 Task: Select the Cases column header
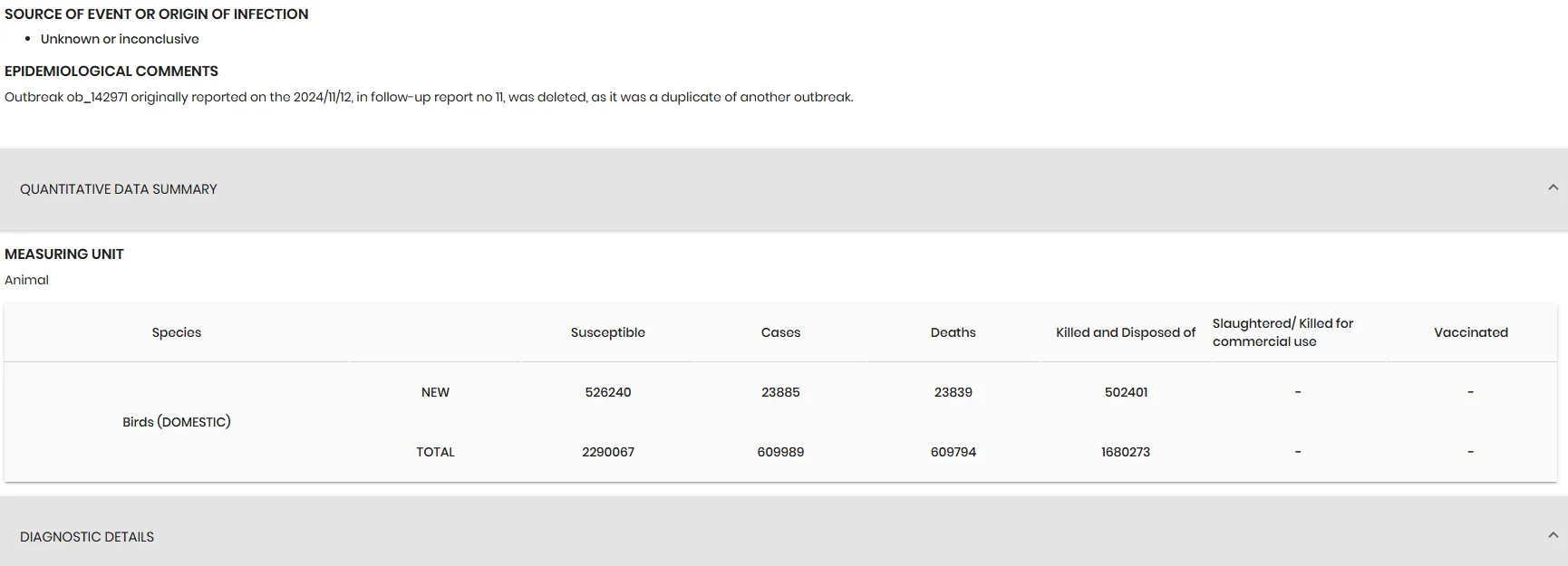[x=780, y=332]
